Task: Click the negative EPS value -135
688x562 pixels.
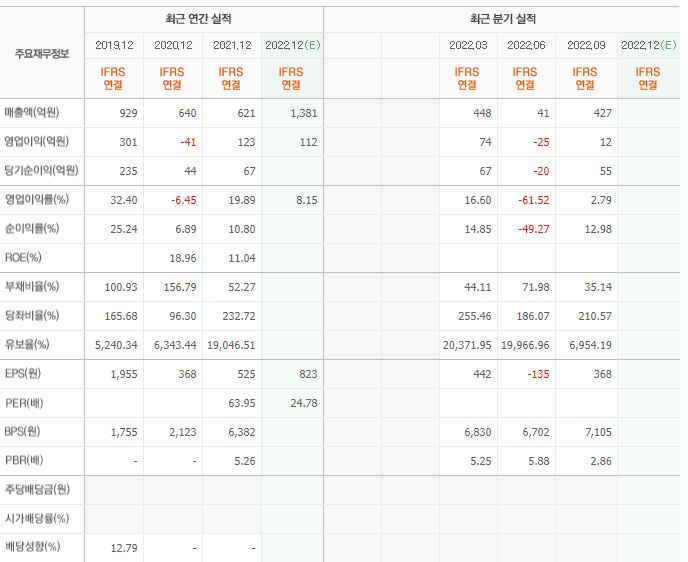Action: point(538,374)
